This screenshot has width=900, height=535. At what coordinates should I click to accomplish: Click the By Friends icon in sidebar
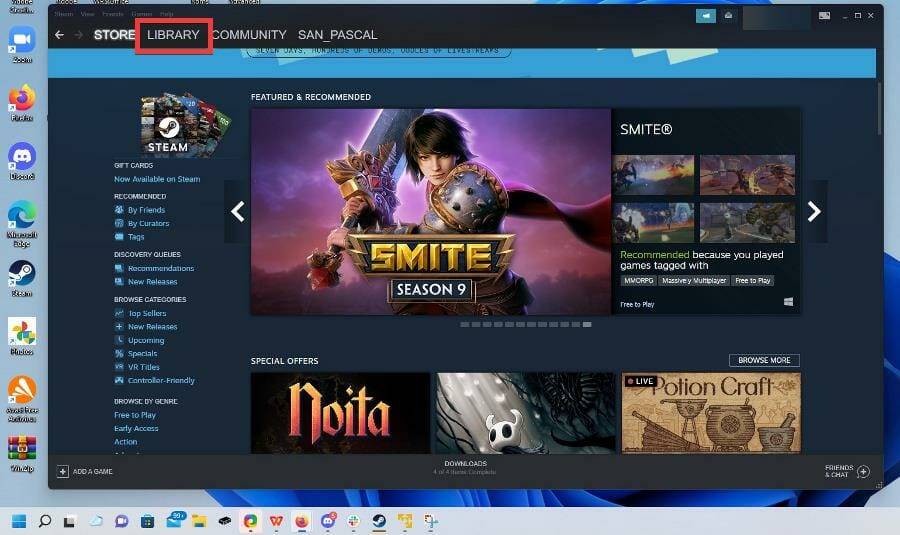(x=119, y=210)
